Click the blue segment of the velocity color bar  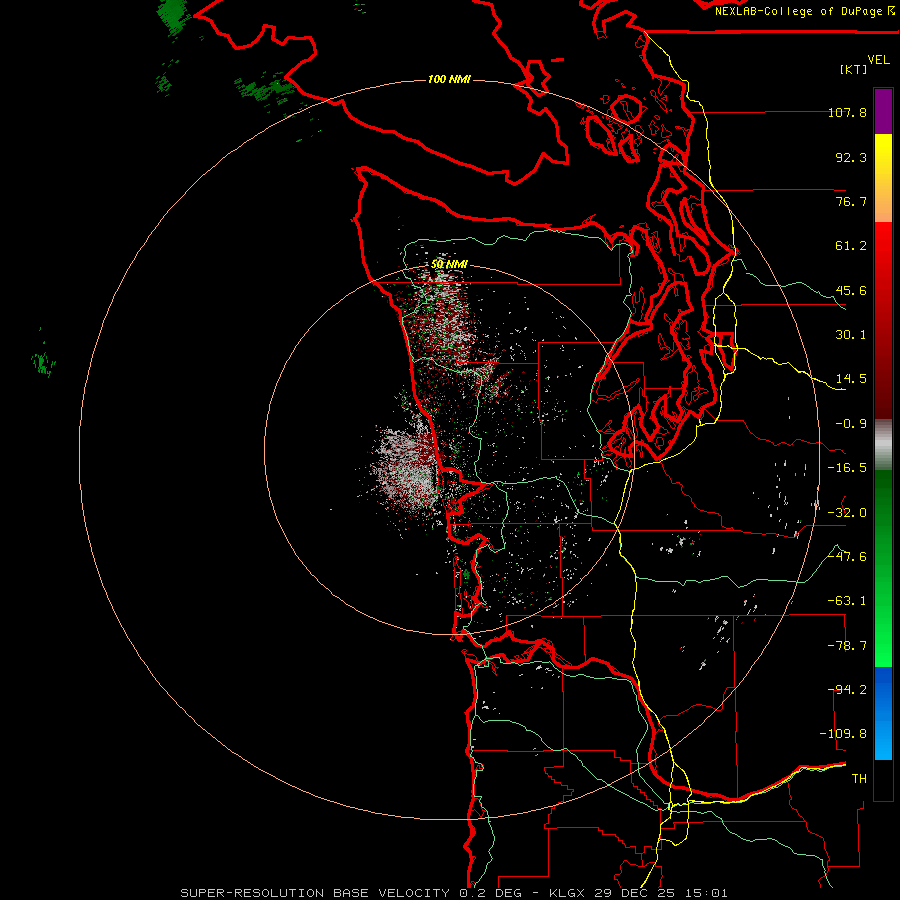[x=883, y=713]
